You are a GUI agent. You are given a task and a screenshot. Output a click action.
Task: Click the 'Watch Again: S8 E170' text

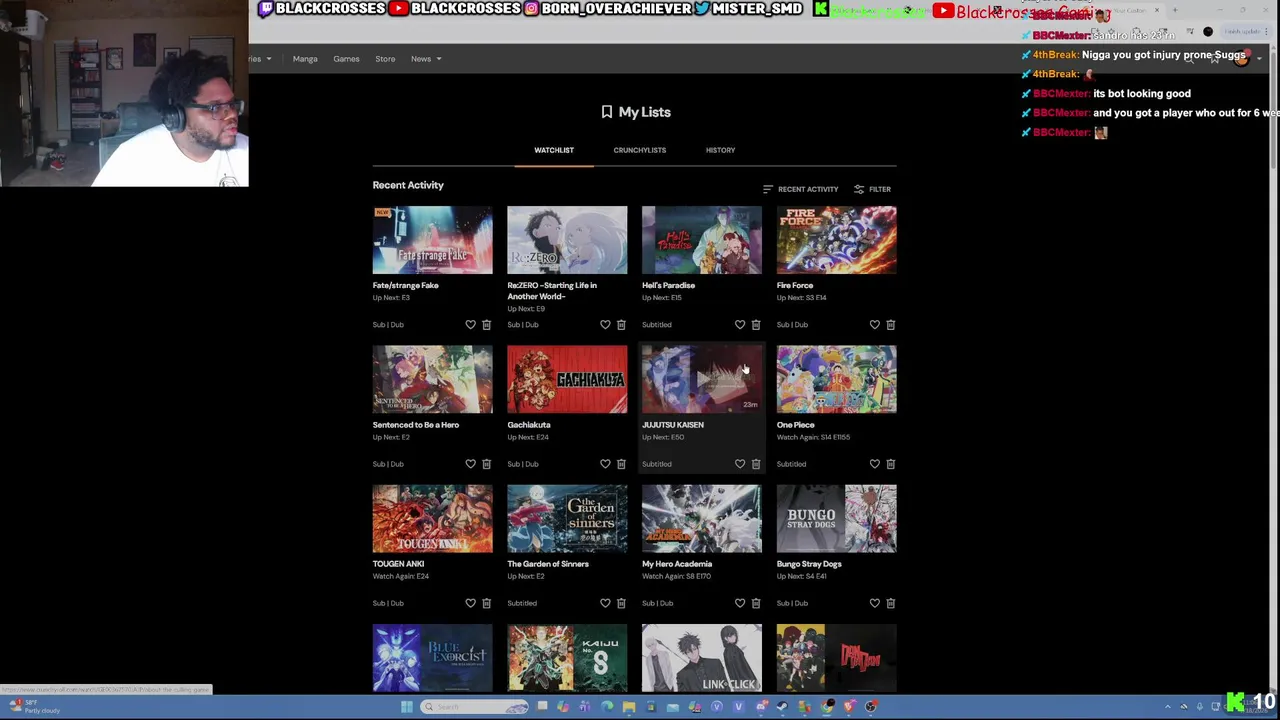click(x=677, y=576)
